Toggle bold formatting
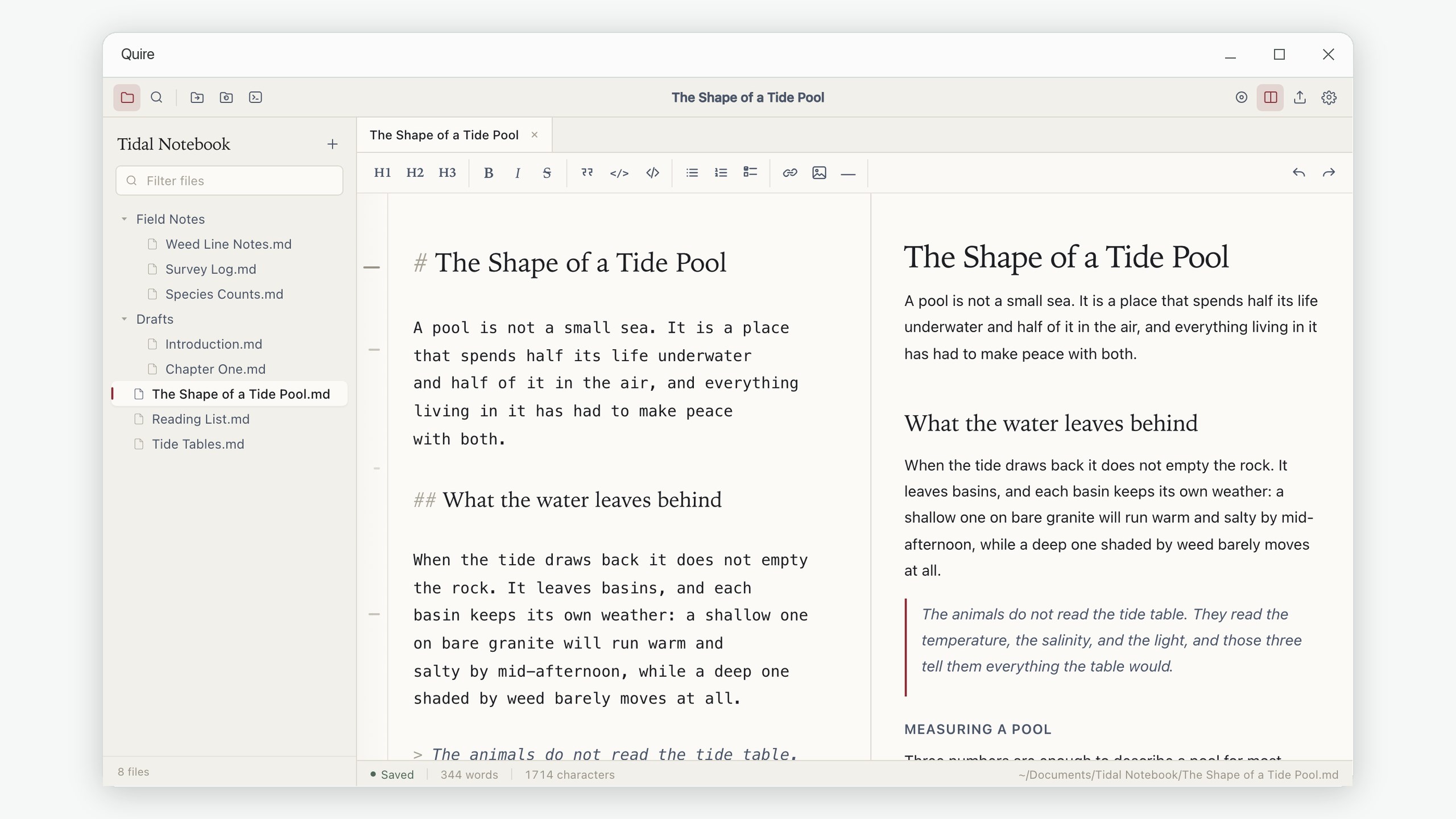This screenshot has height=819, width=1456. [x=488, y=173]
